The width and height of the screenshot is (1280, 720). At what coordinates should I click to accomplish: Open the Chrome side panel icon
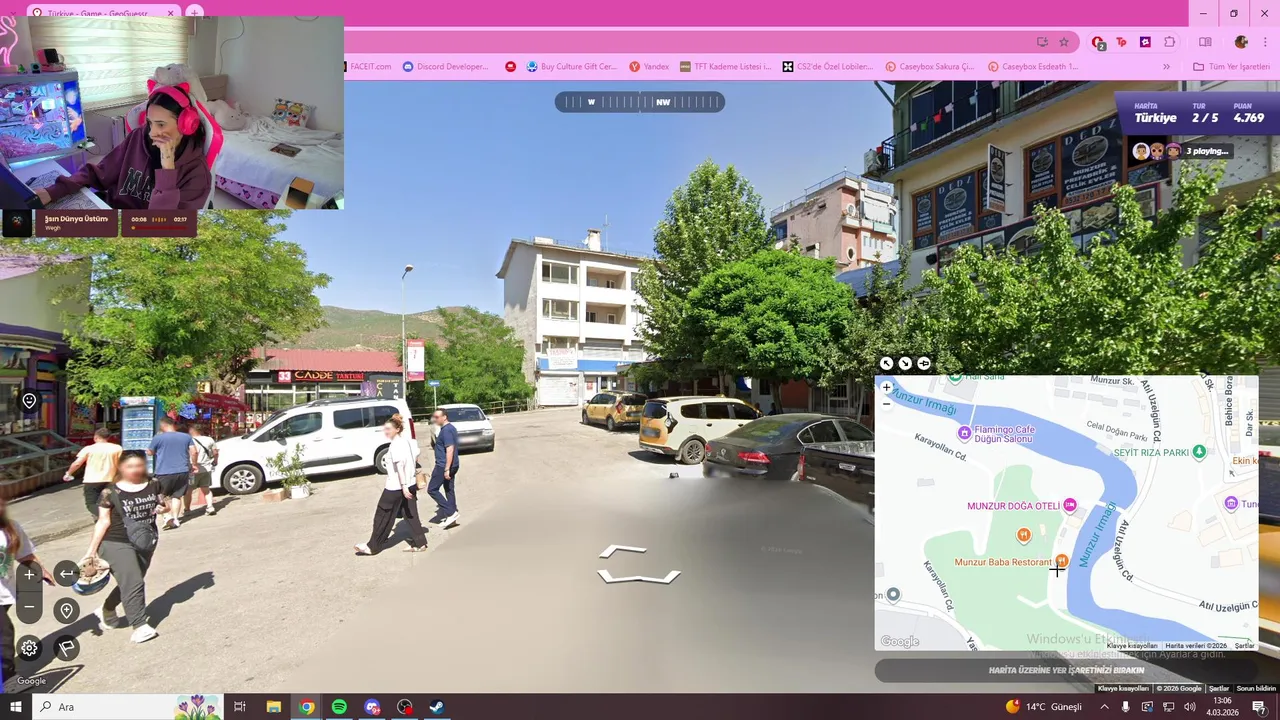(1205, 42)
